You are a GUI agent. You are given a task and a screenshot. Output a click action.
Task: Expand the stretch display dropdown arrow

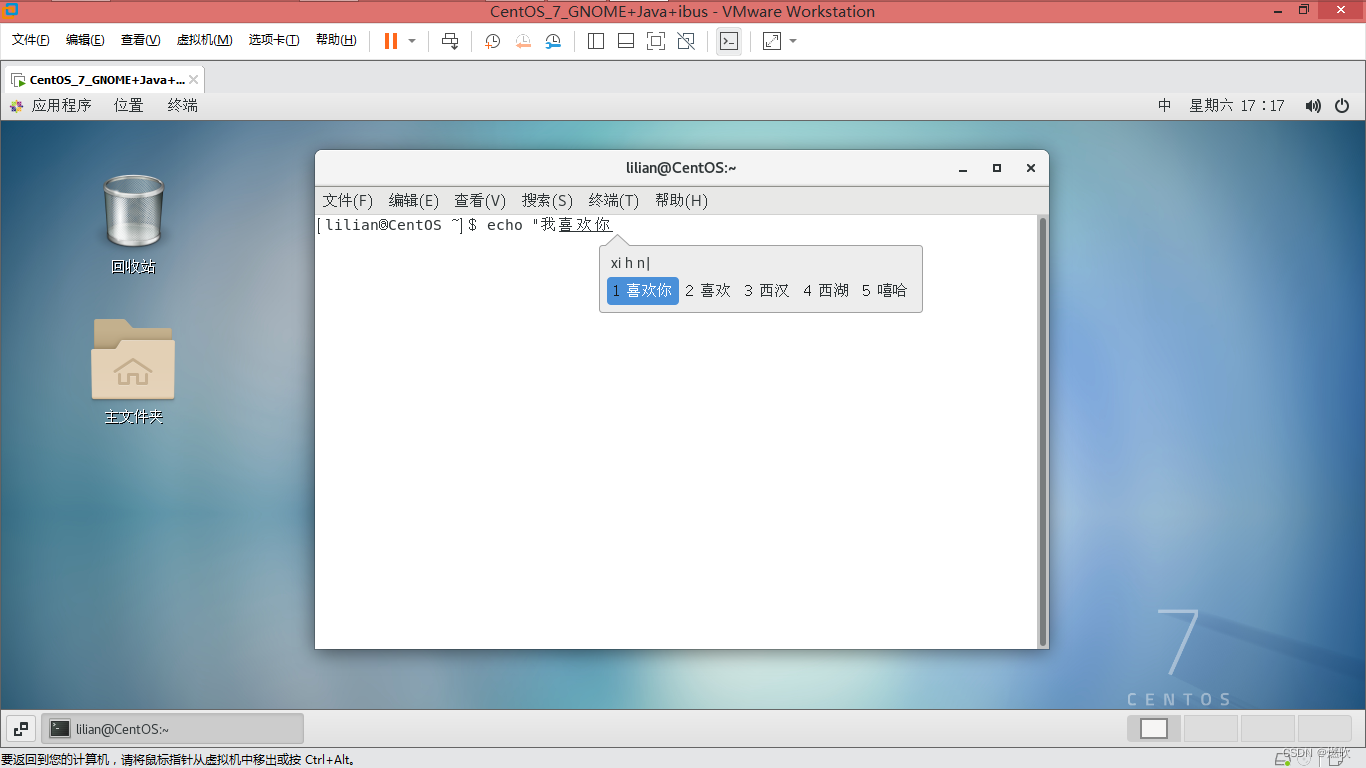pos(793,41)
